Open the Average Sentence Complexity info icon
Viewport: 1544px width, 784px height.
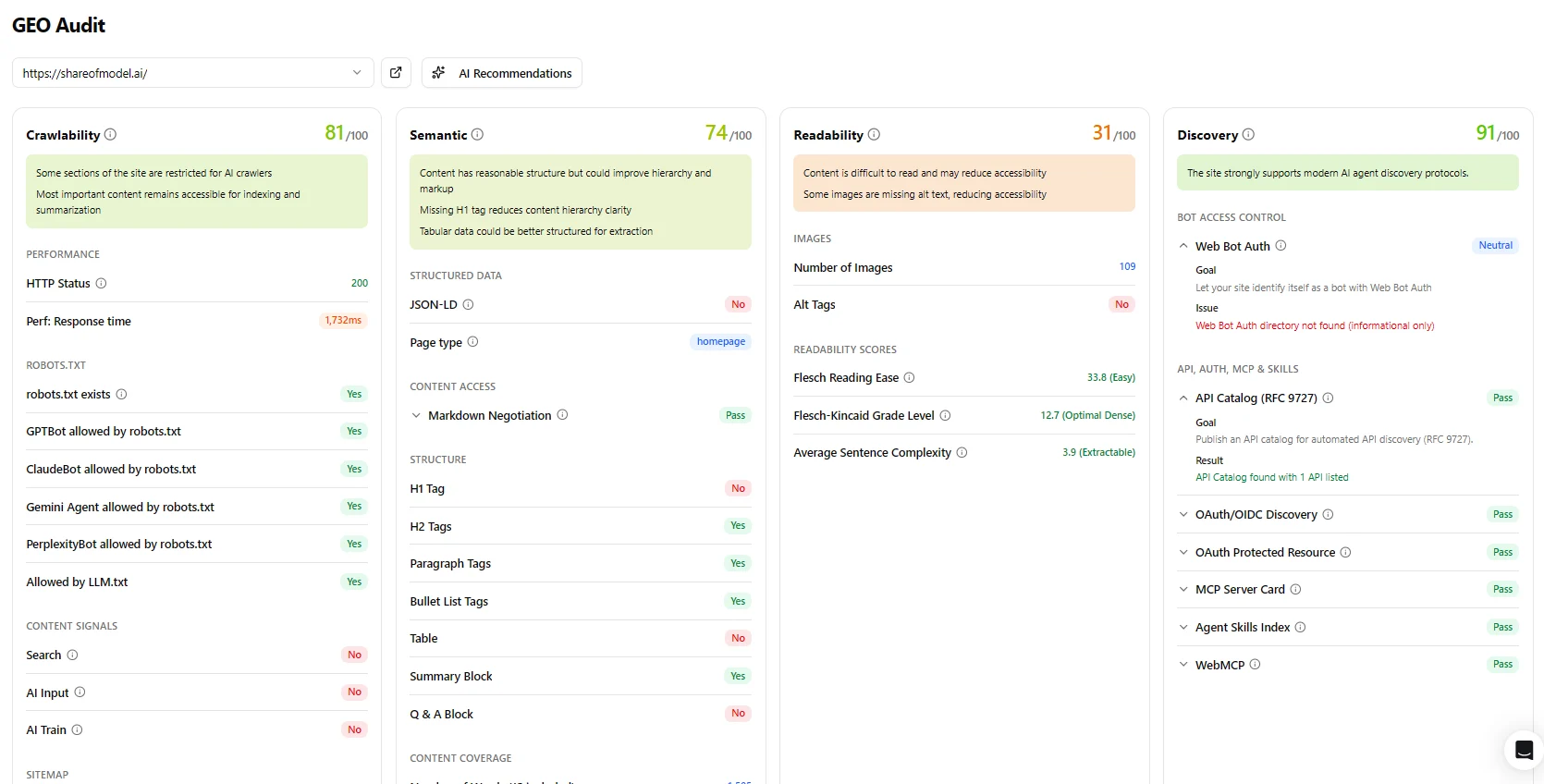[x=962, y=453]
